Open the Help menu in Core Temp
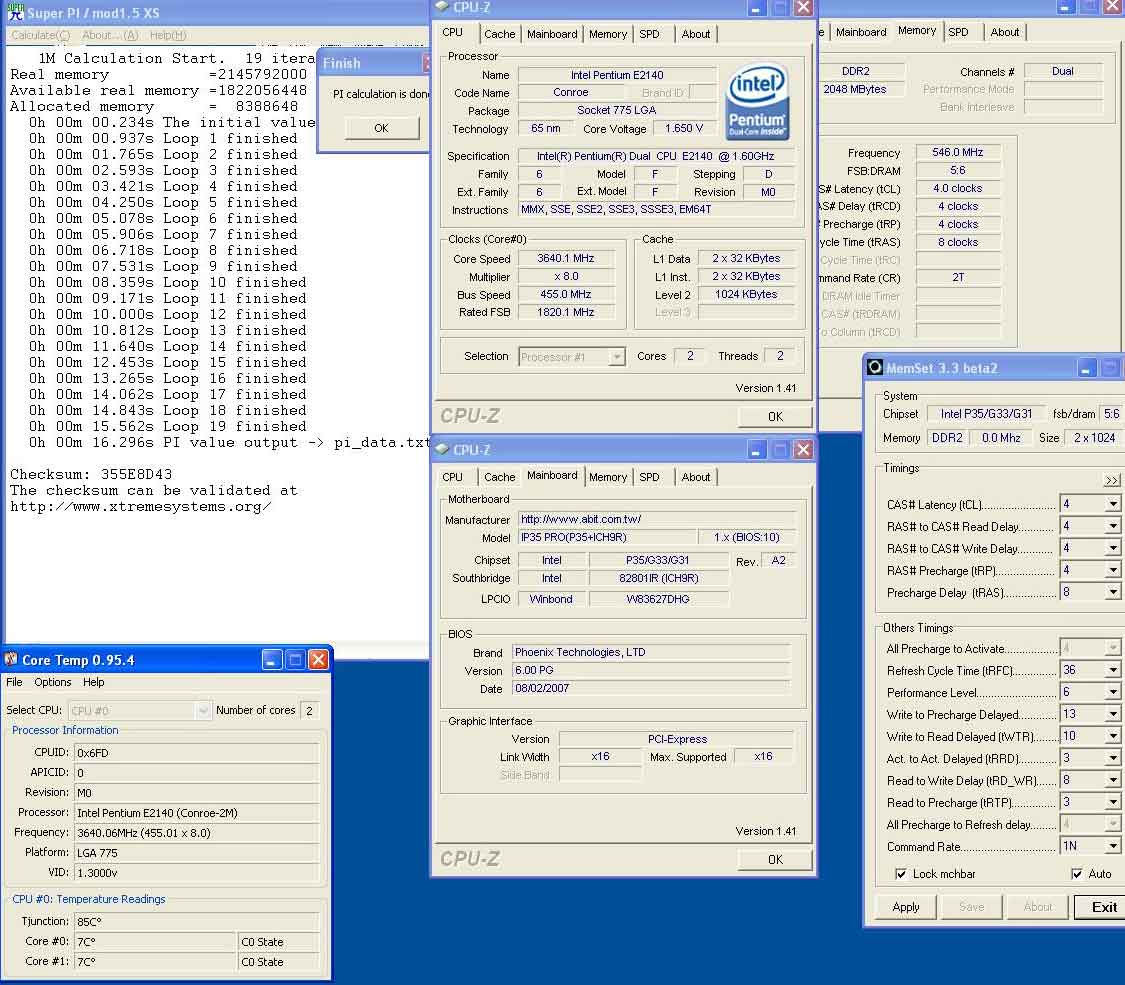Screen dimensions: 1125x985 [93, 682]
